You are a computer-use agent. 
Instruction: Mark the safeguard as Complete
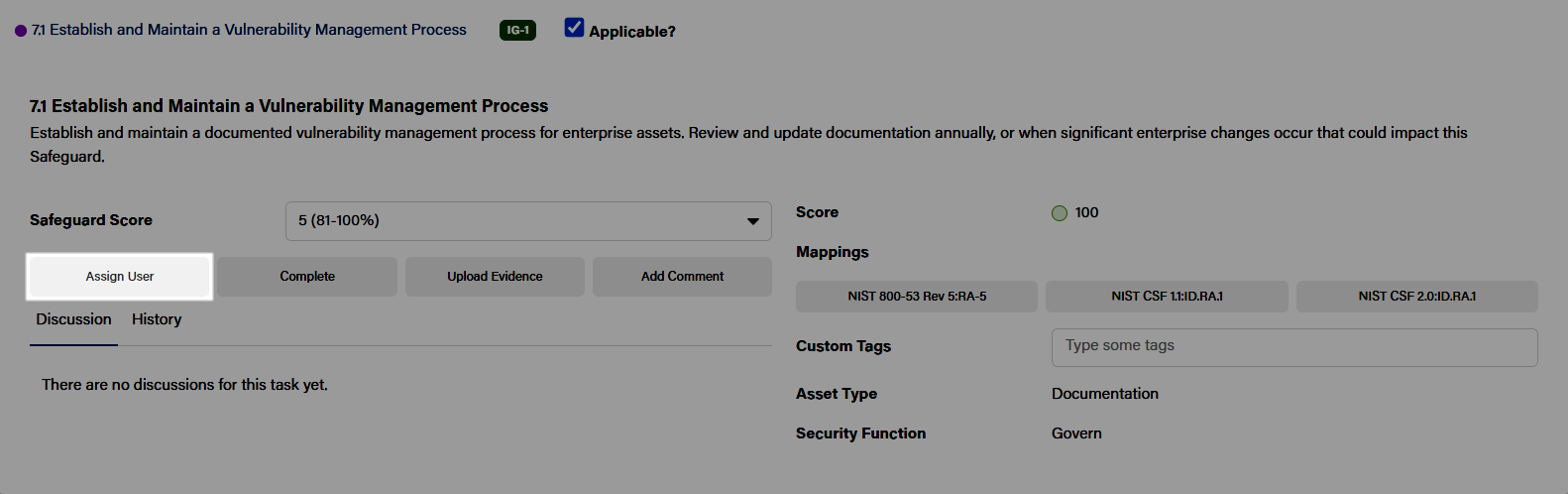(x=307, y=277)
